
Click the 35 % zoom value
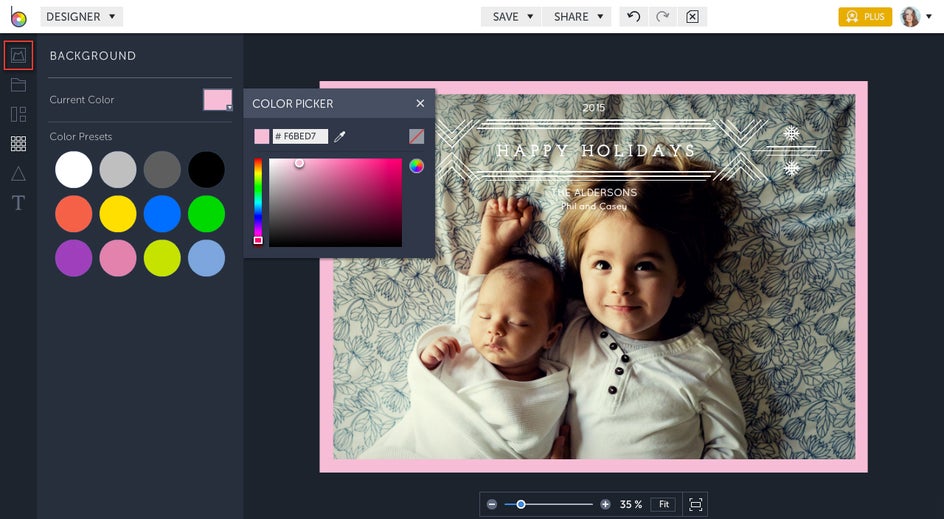[631, 505]
